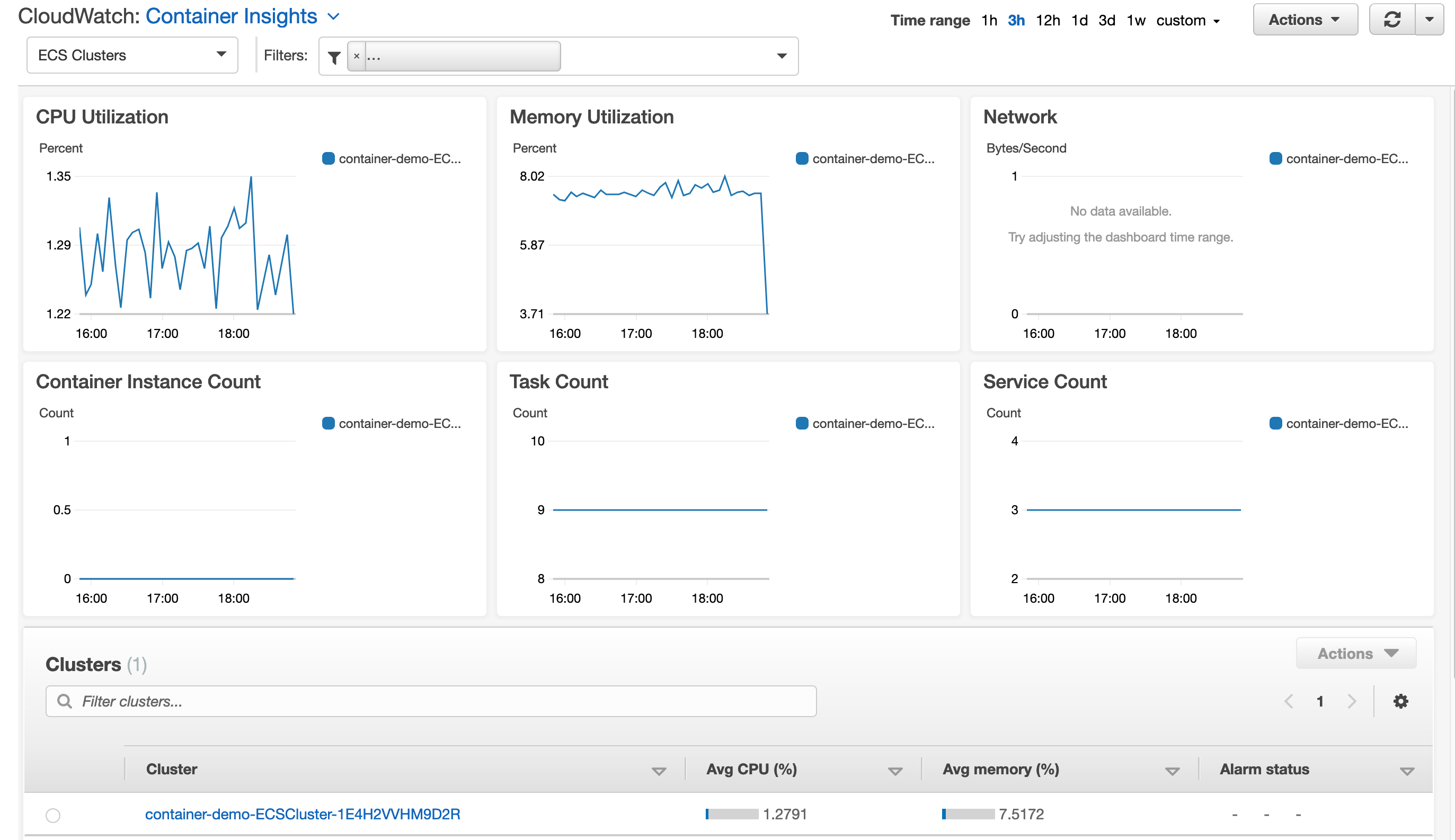
Task: Click the Avg CPU 1.2791 bar
Action: tap(732, 815)
